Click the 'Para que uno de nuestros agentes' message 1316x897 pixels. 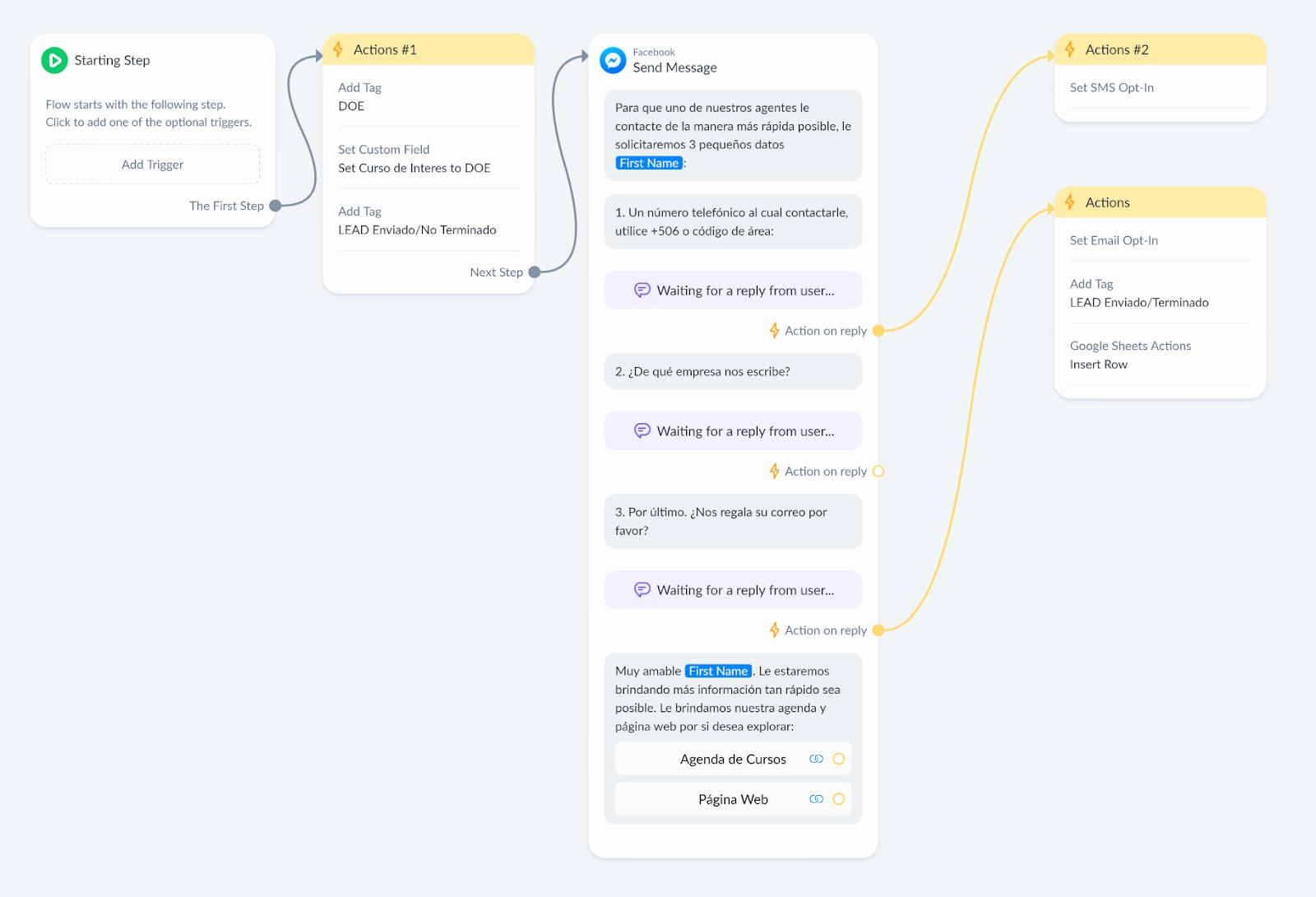(733, 135)
